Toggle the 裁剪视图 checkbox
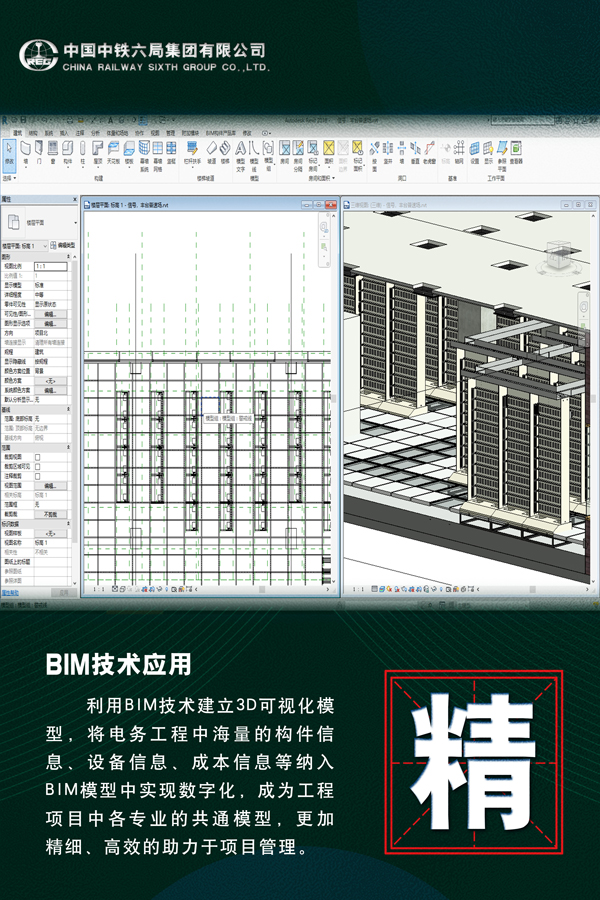Image resolution: width=600 pixels, height=900 pixels. 38,456
